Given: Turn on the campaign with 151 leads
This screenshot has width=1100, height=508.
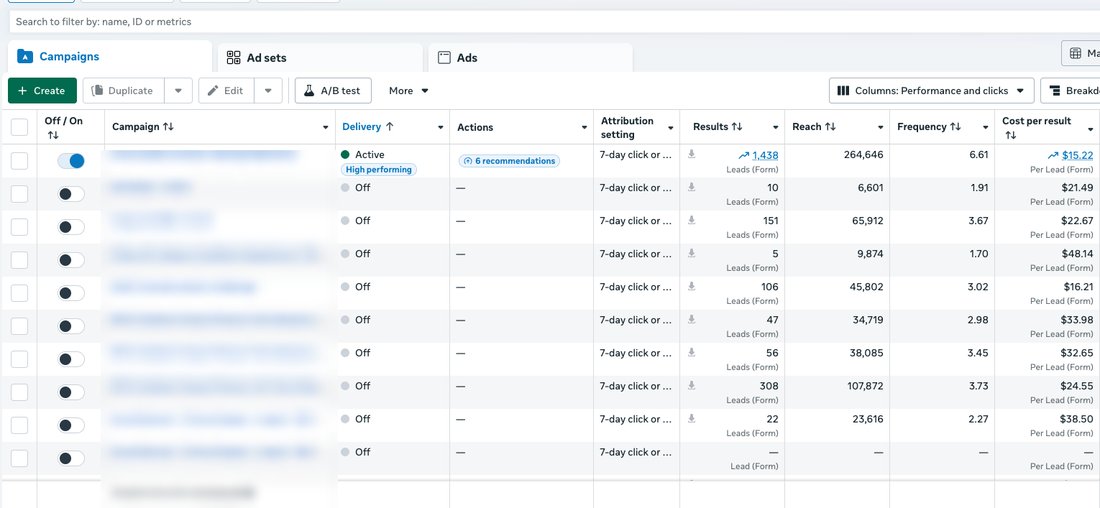Looking at the screenshot, I should (71, 227).
